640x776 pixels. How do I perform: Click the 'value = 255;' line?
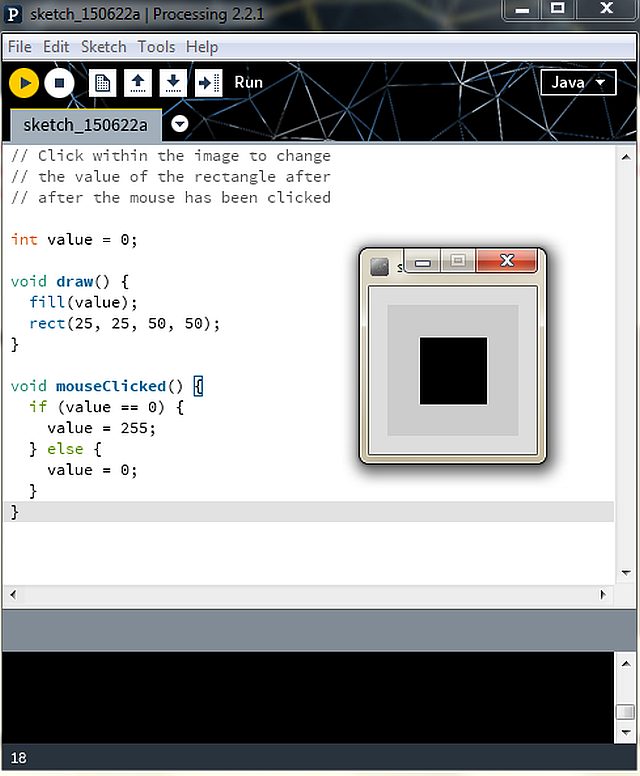(101, 428)
